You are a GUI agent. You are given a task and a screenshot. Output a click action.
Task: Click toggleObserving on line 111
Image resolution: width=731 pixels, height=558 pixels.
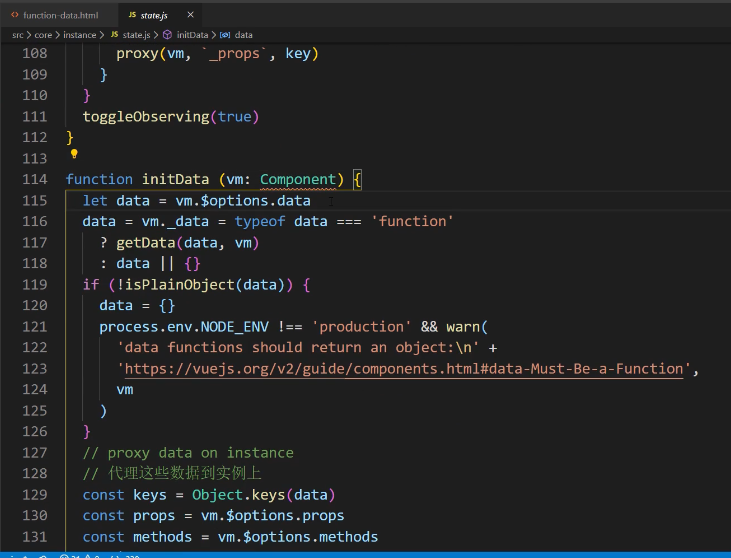click(146, 117)
